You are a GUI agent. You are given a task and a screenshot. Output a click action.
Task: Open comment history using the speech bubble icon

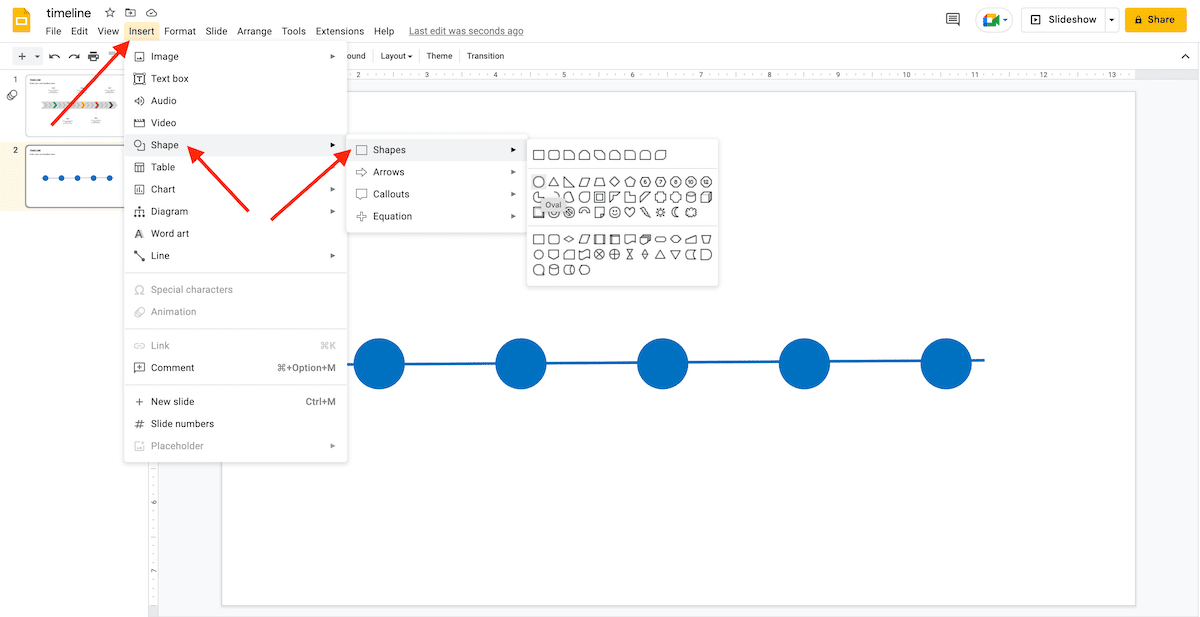(952, 19)
